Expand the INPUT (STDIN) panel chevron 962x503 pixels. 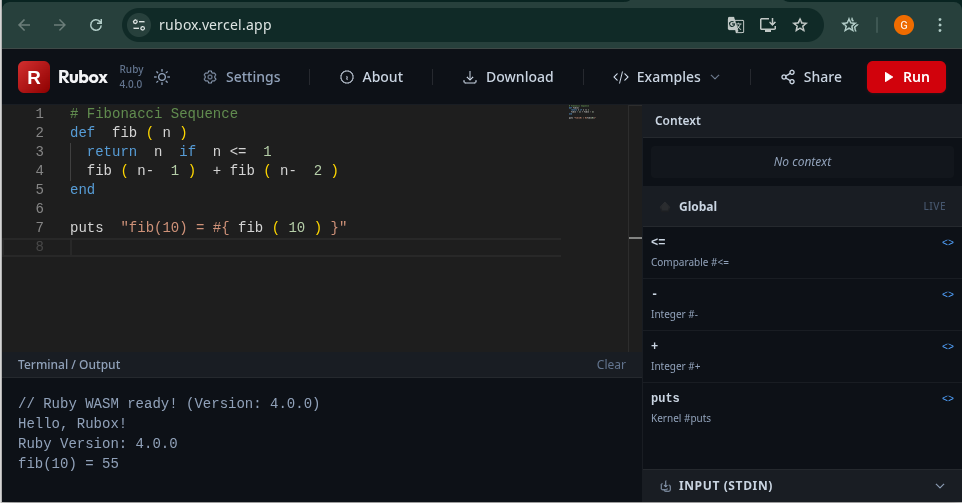(939, 486)
